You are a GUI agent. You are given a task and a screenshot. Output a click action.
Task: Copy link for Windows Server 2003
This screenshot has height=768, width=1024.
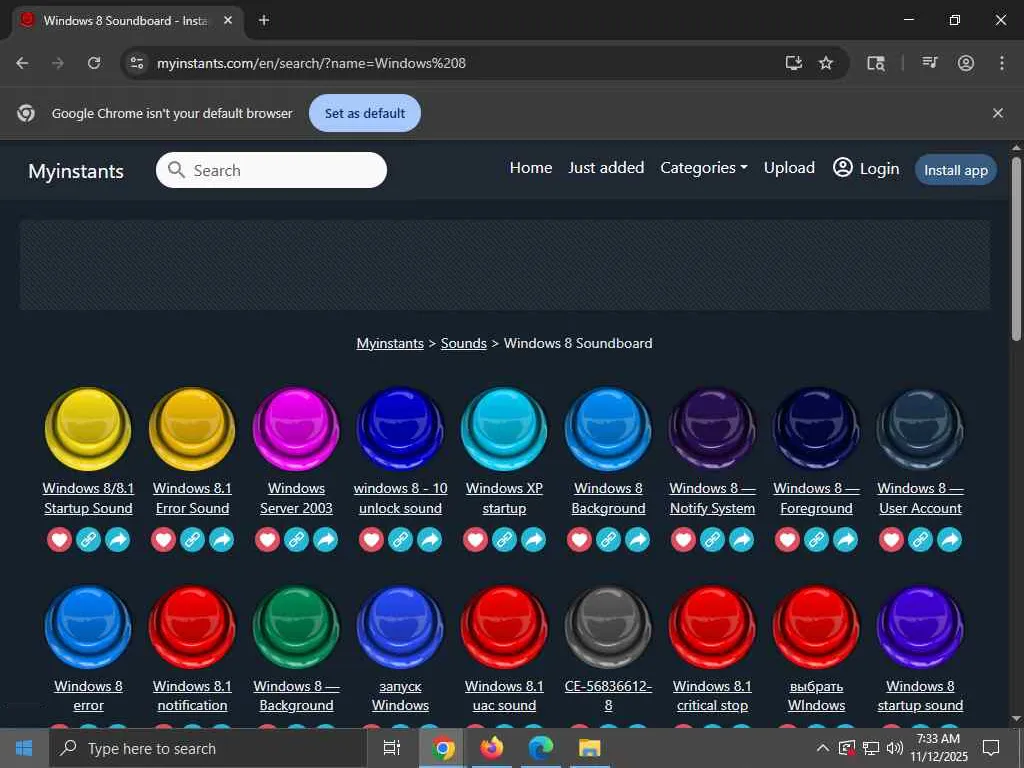coord(296,539)
